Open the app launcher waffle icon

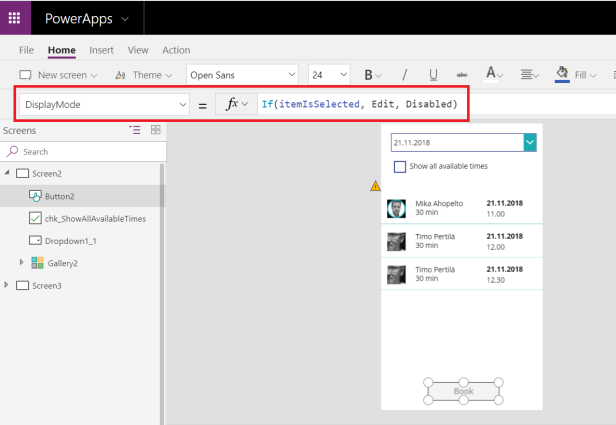[16, 18]
